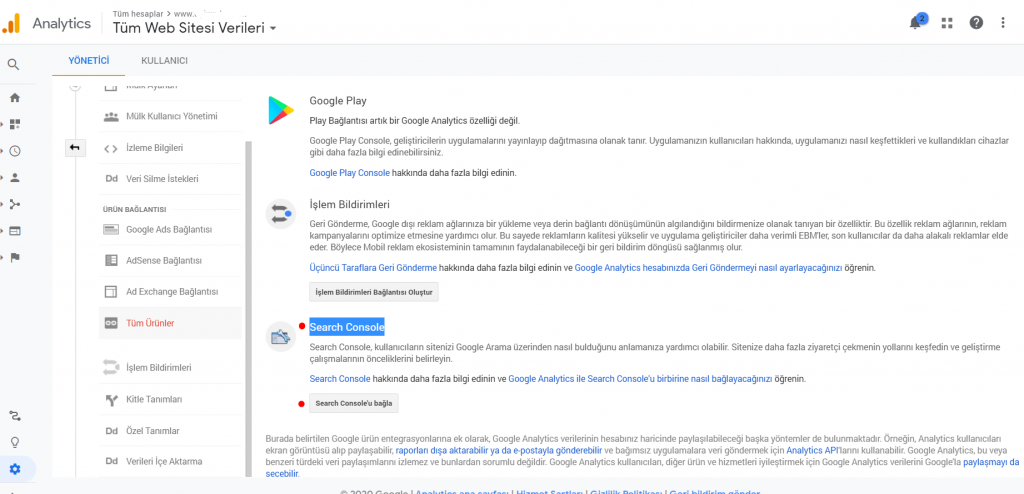This screenshot has height=494, width=1024.
Task: Click the Google Play logo icon
Action: (x=281, y=110)
